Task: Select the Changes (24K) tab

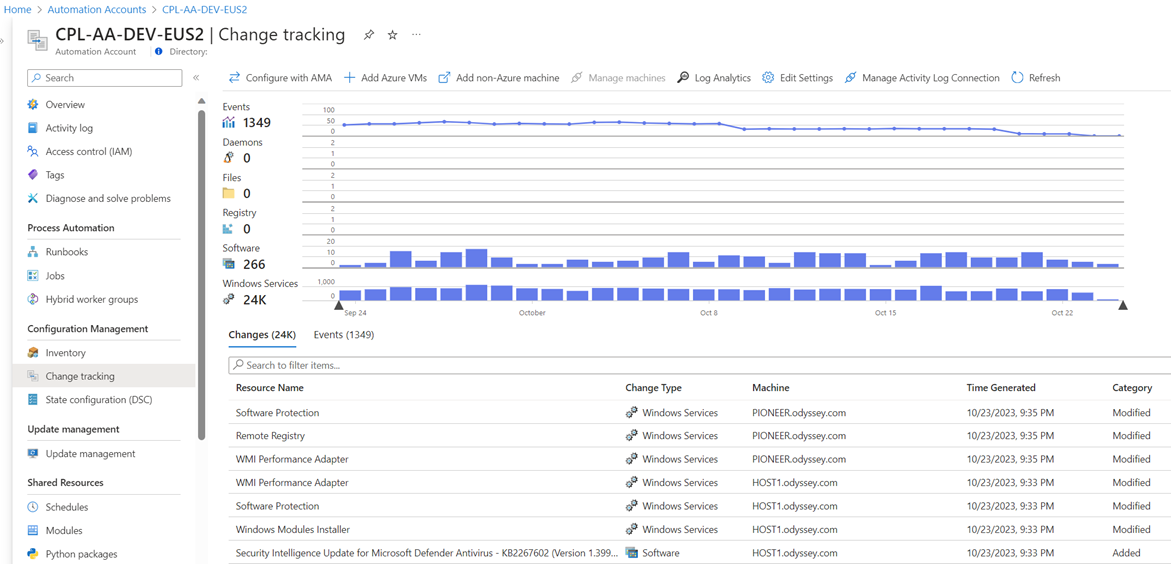Action: coord(262,335)
